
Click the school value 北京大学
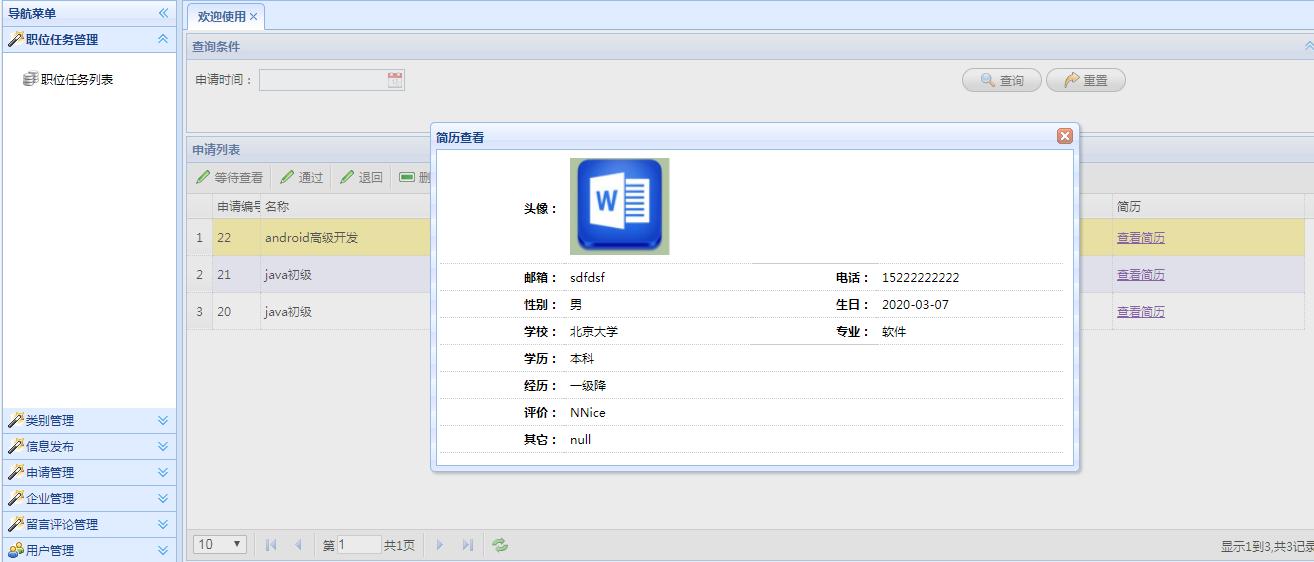594,332
